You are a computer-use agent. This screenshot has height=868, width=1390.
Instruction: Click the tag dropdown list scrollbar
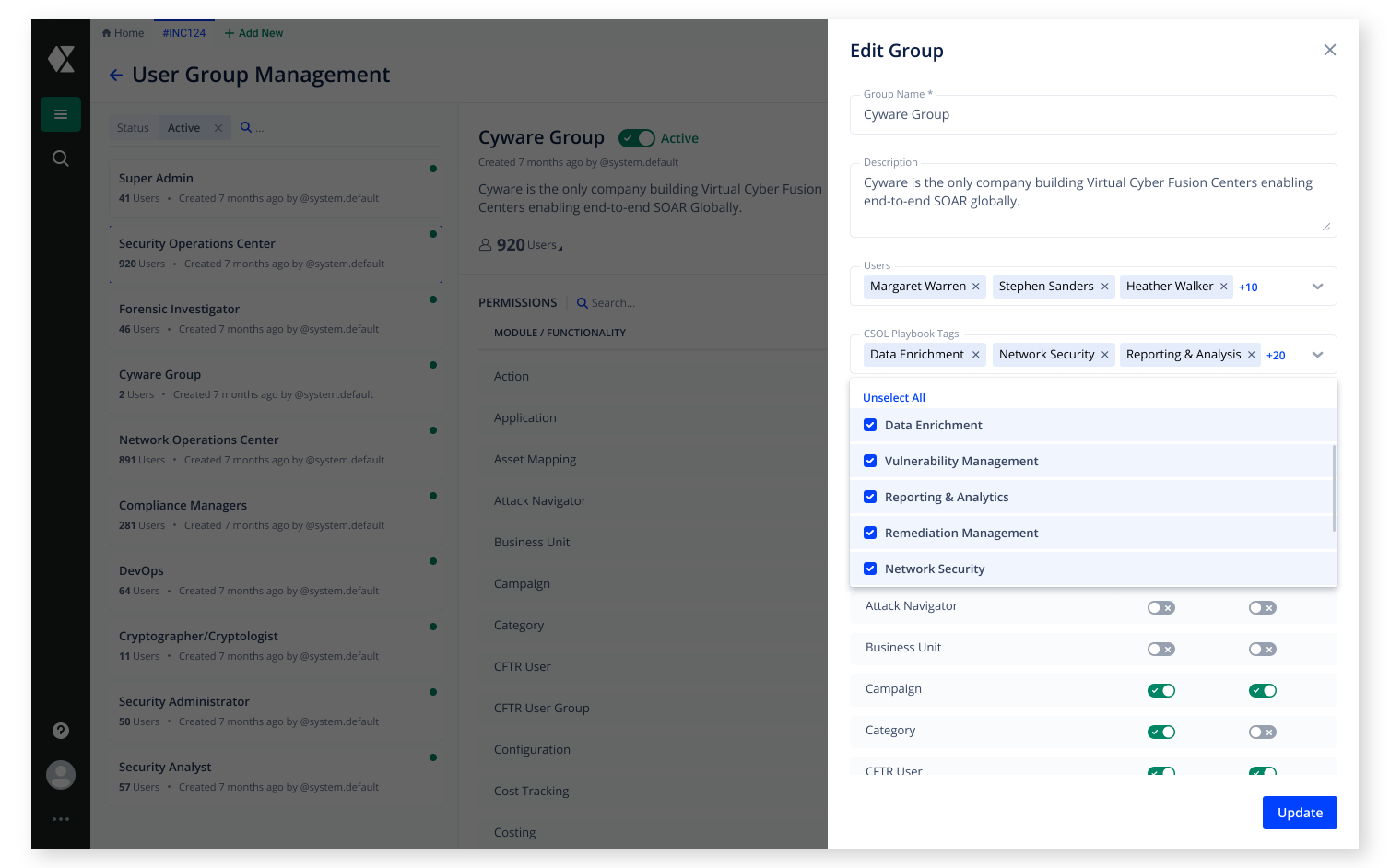coord(1334,488)
